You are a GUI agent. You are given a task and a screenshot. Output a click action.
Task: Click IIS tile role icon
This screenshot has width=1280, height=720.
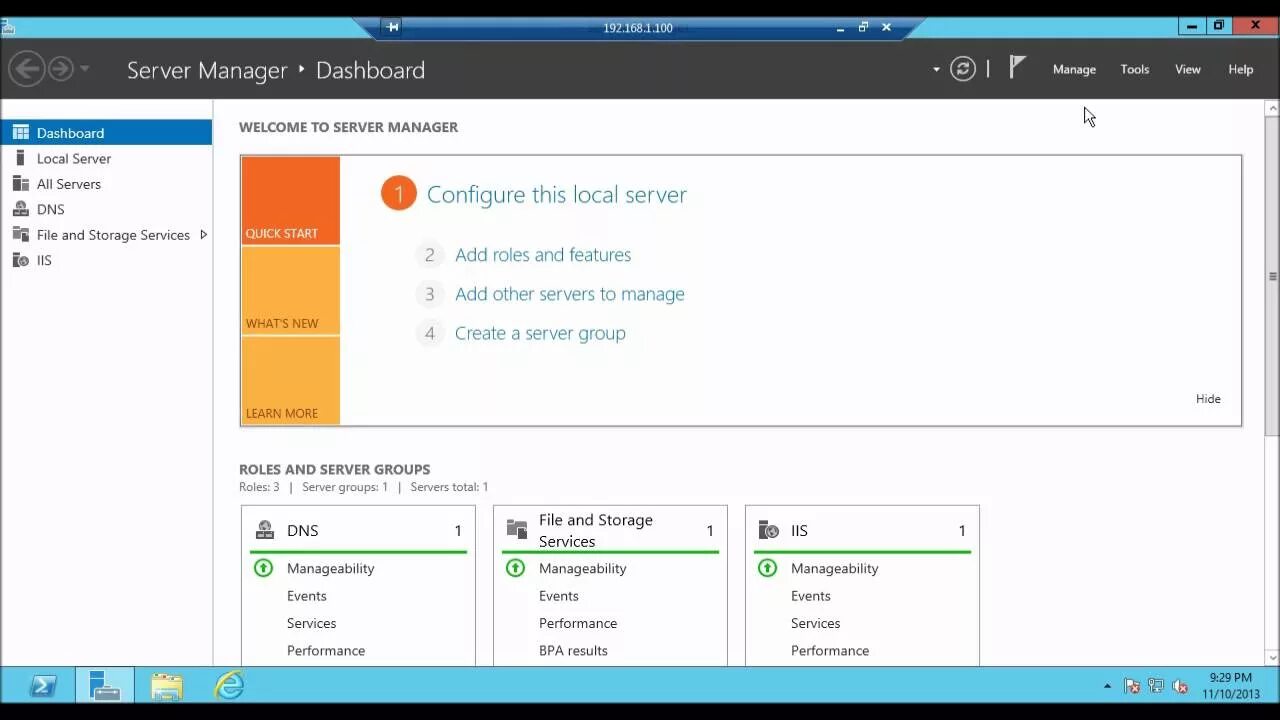[769, 530]
